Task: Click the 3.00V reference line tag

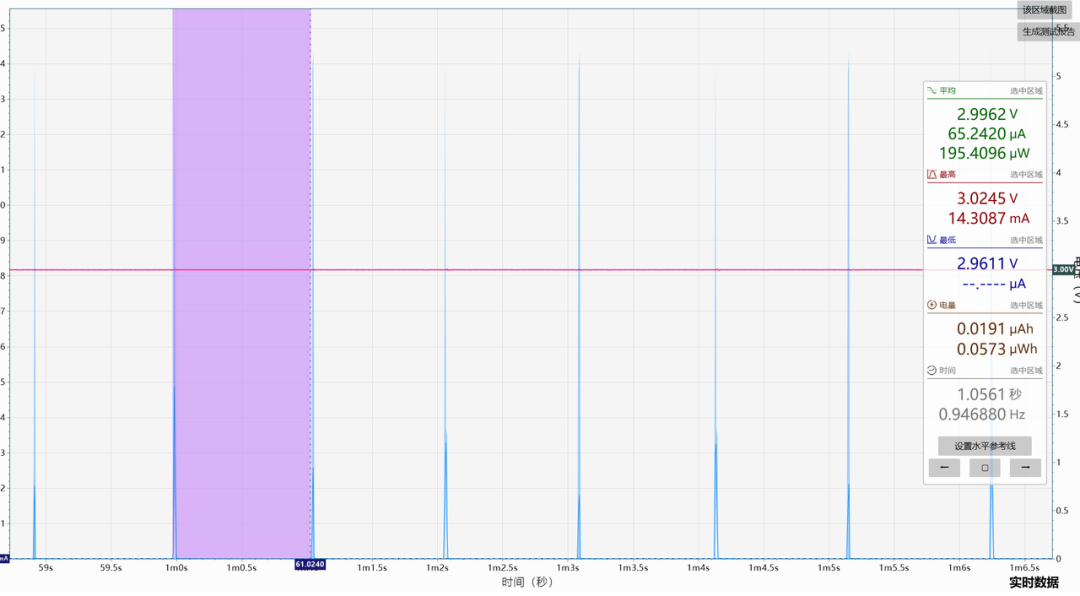Action: 1062,269
